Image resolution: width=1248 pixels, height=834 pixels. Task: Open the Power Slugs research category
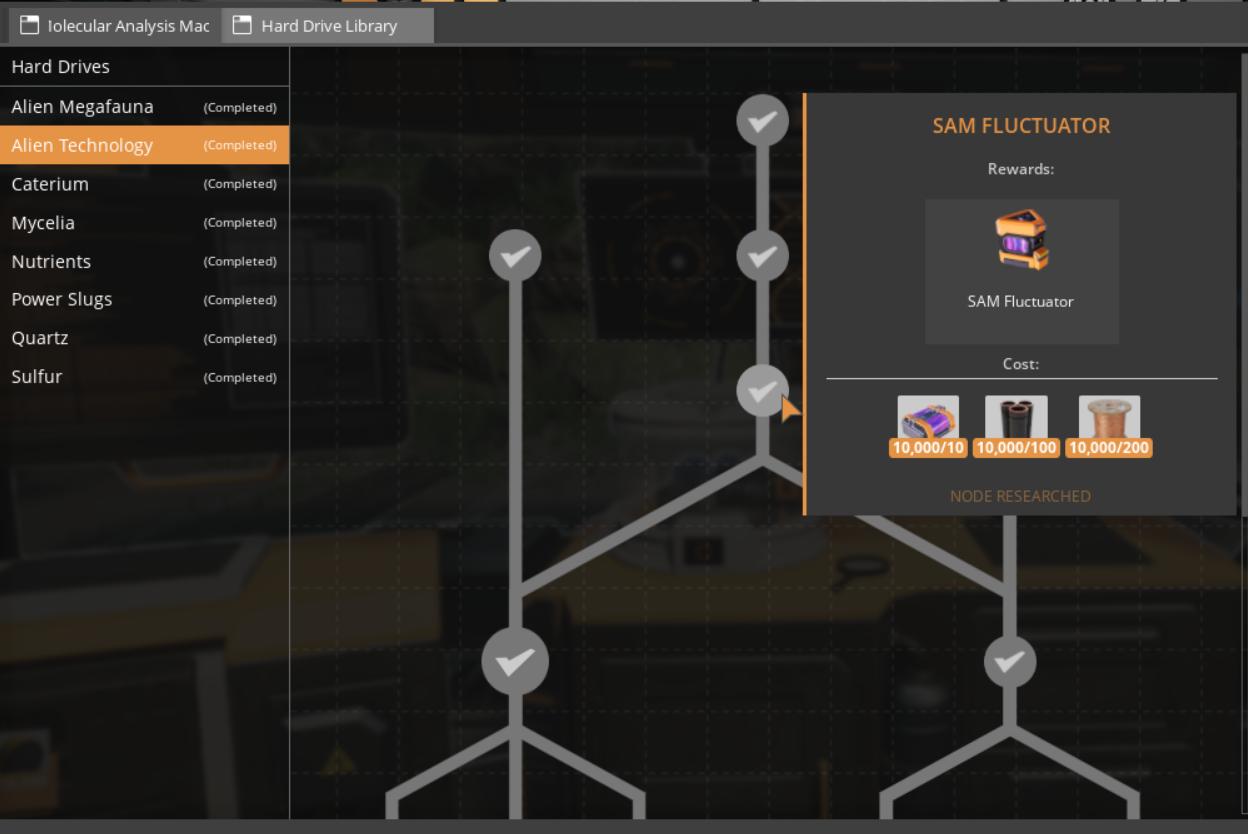point(62,299)
